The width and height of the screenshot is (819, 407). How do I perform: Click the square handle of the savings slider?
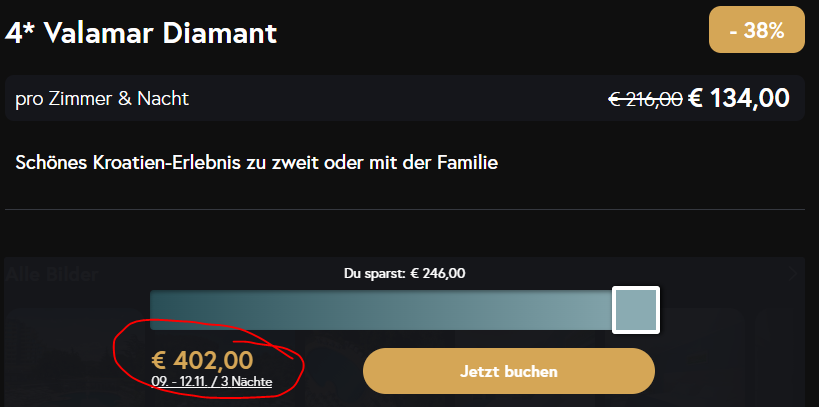pyautogui.click(x=636, y=310)
